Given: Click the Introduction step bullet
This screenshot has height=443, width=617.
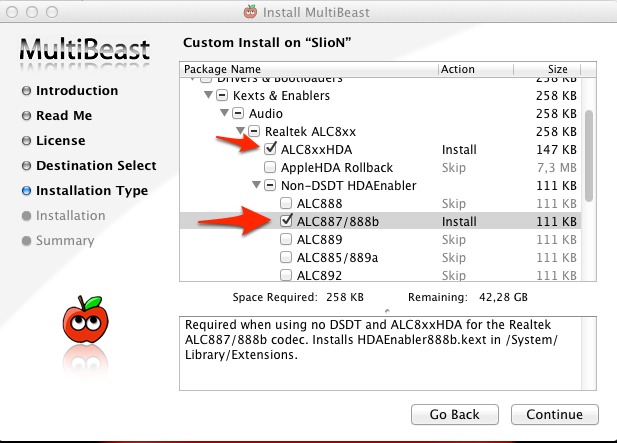Looking at the screenshot, I should [26, 91].
